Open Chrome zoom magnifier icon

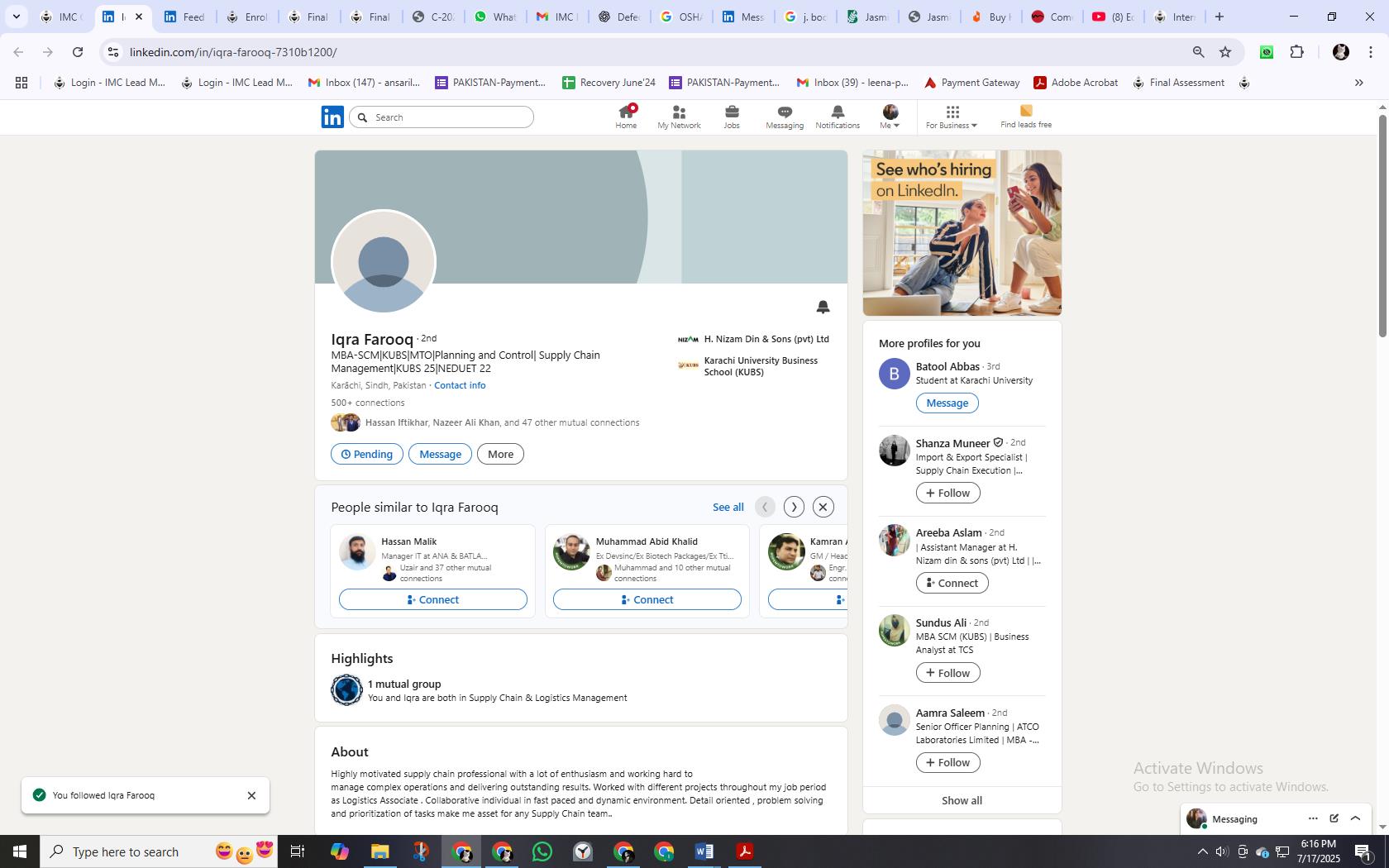point(1198,52)
